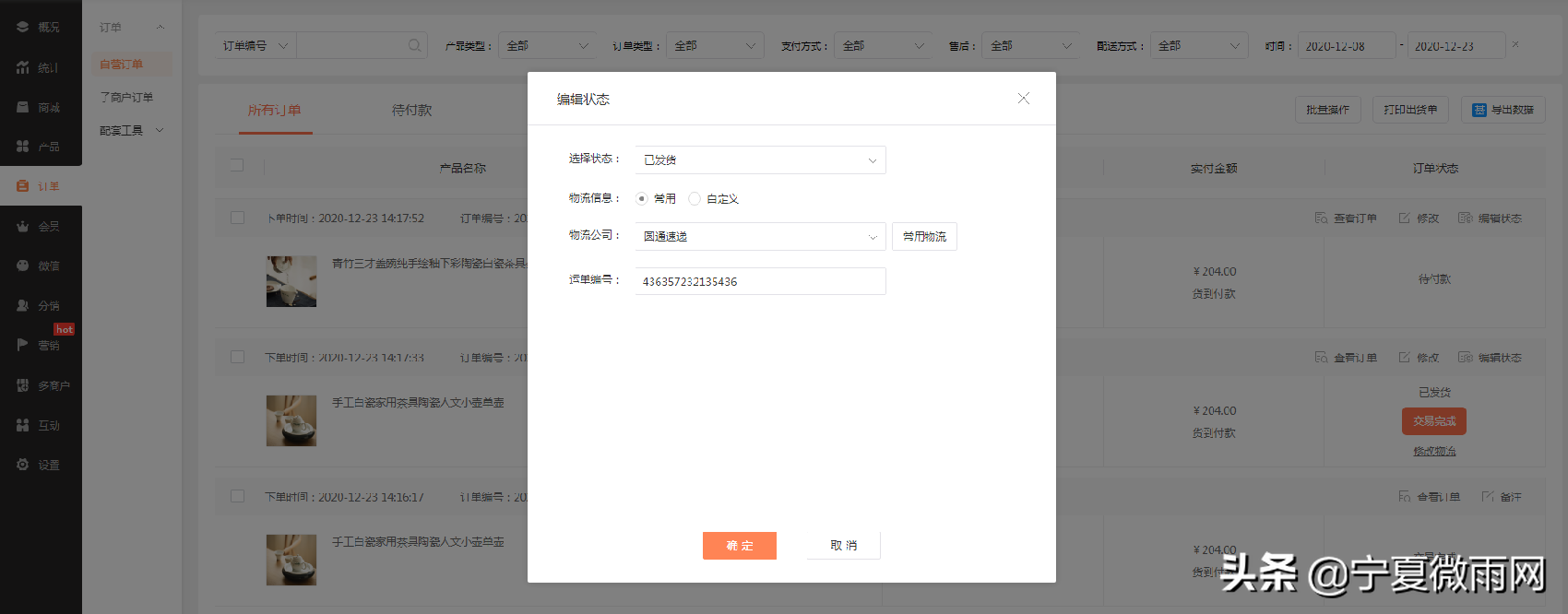Switch to the 所有订单 tab
Image resolution: width=1568 pixels, height=614 pixels.
click(274, 110)
